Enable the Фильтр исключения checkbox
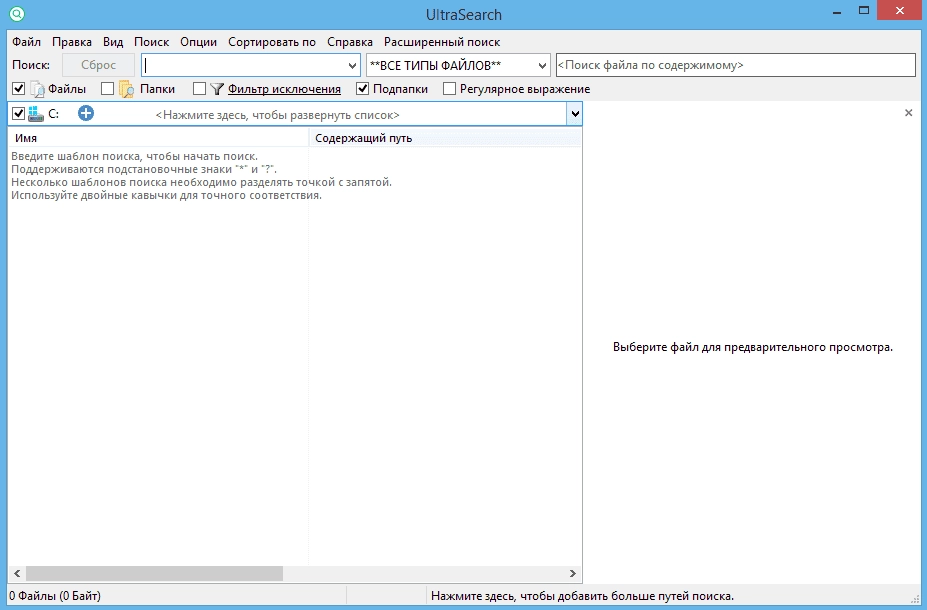927x610 pixels. [x=199, y=89]
